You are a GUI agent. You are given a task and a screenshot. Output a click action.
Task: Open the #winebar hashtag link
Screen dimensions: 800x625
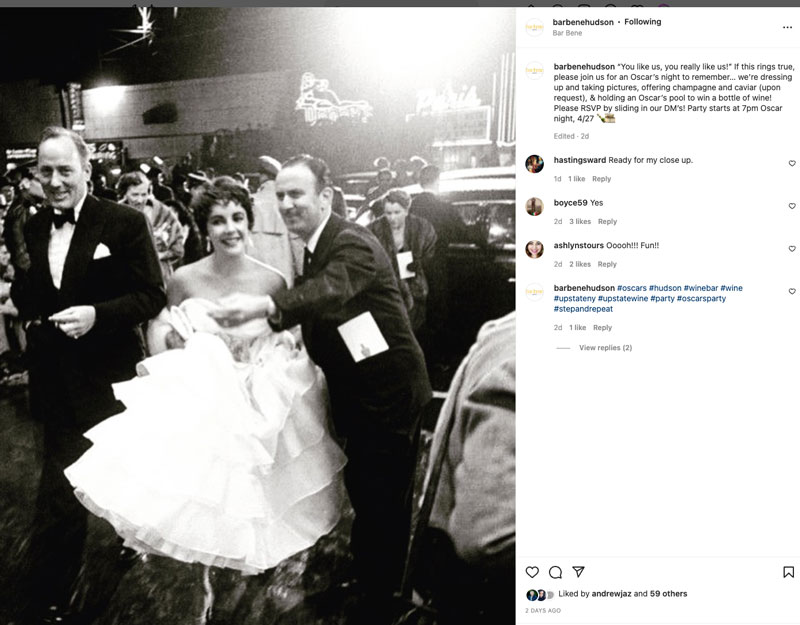click(701, 288)
